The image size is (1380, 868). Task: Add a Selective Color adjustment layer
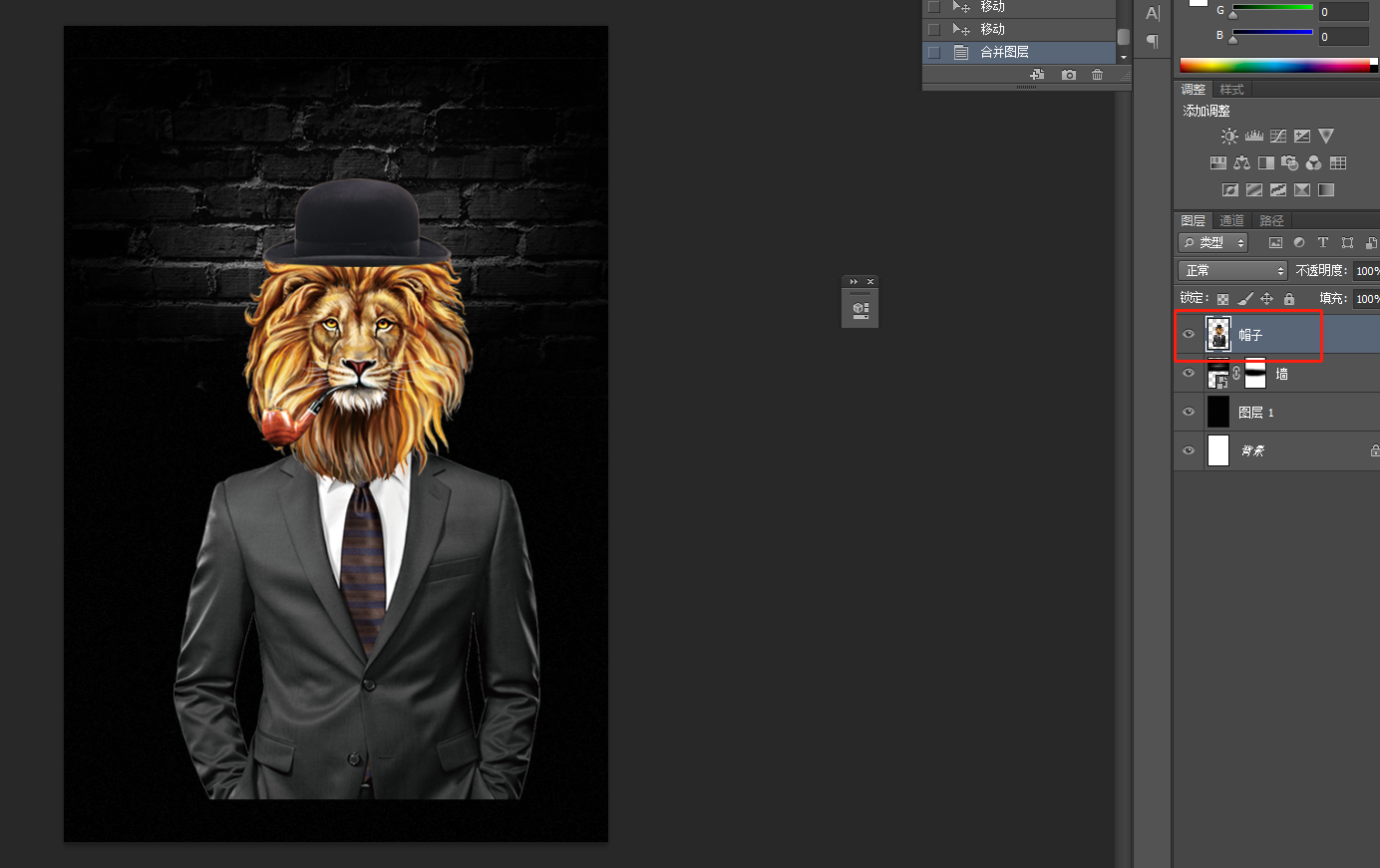coord(1302,190)
